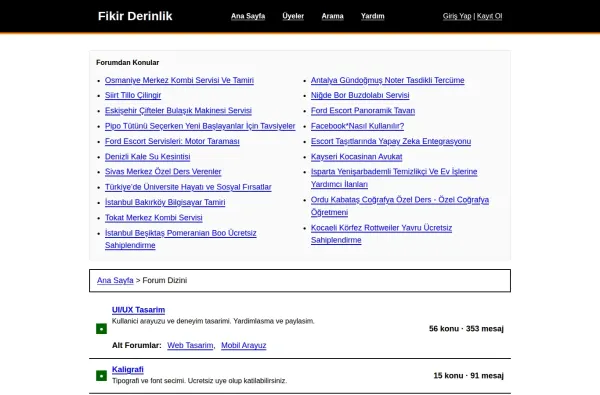Open the Kaligrafi forum
Viewport: 600px width, 395px height.
point(128,369)
